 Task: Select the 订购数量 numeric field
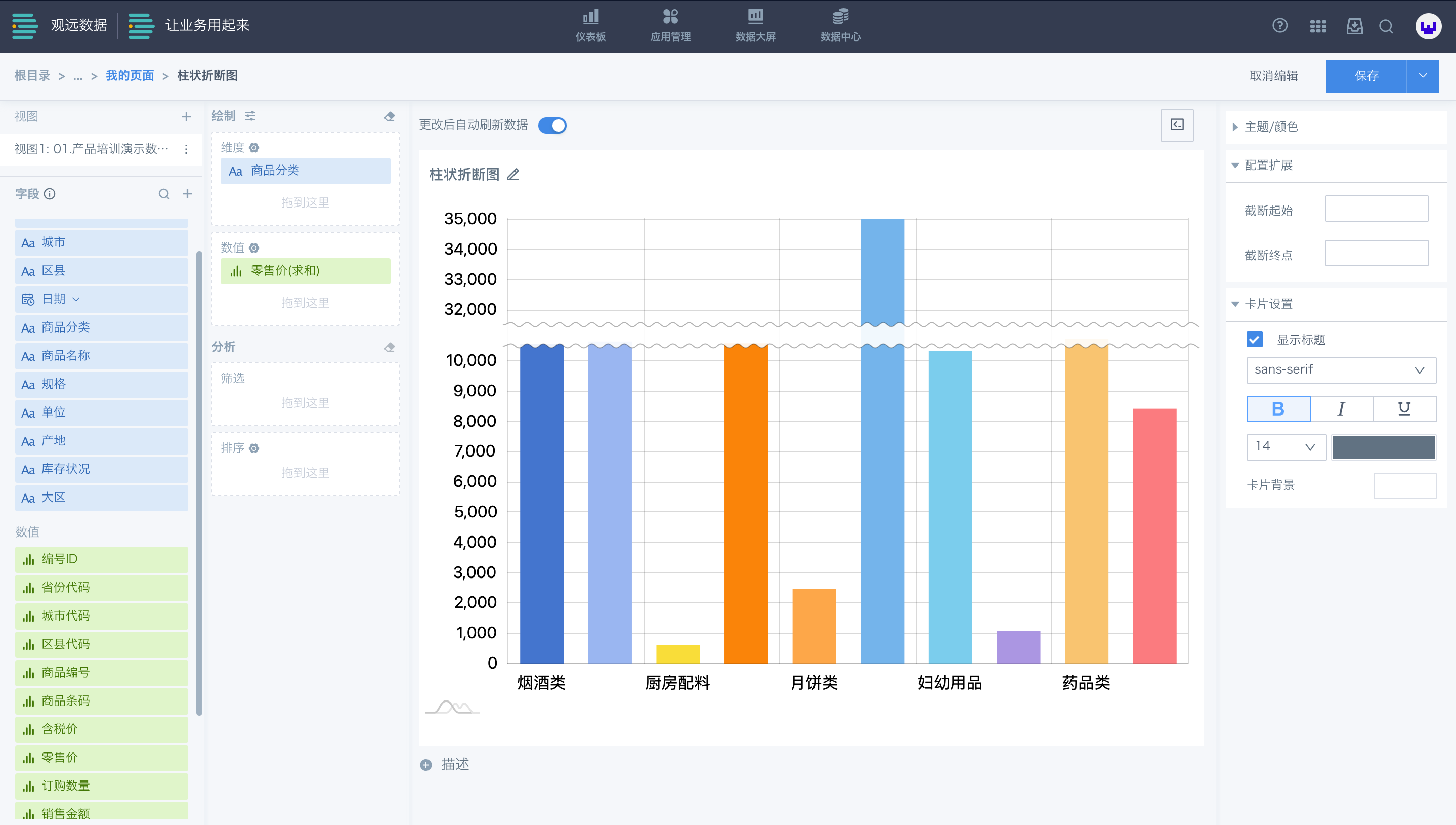point(101,786)
